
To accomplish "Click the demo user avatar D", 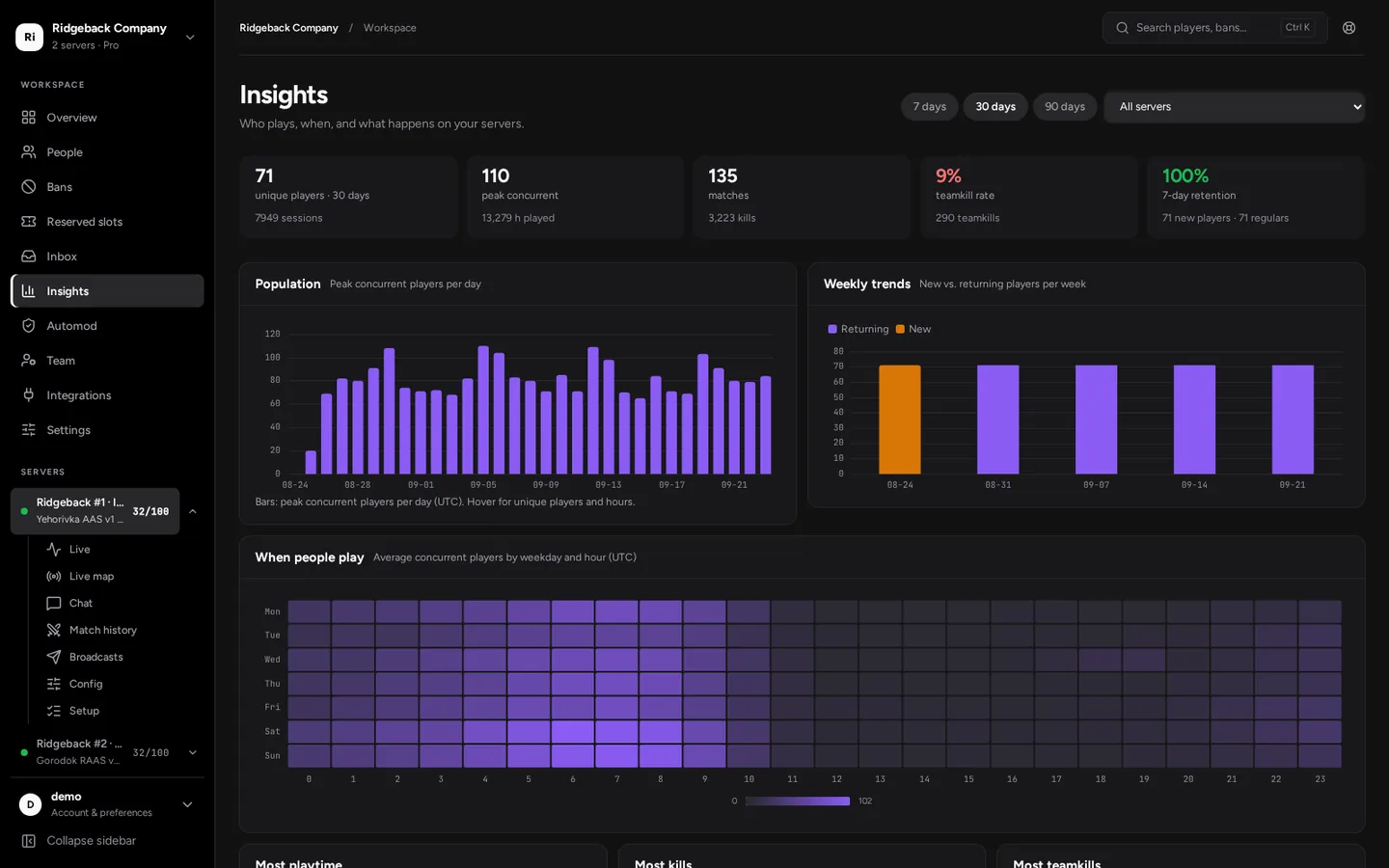I will click(x=31, y=804).
